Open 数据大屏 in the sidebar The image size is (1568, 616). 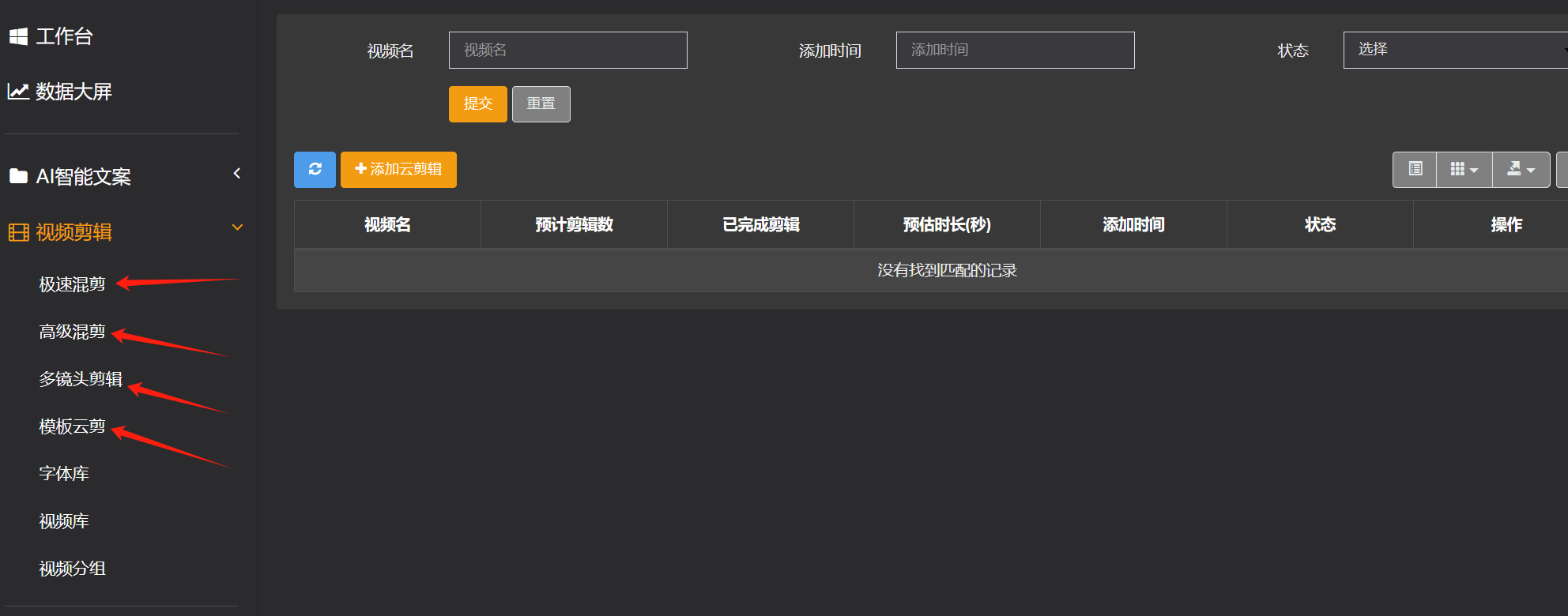pyautogui.click(x=73, y=92)
